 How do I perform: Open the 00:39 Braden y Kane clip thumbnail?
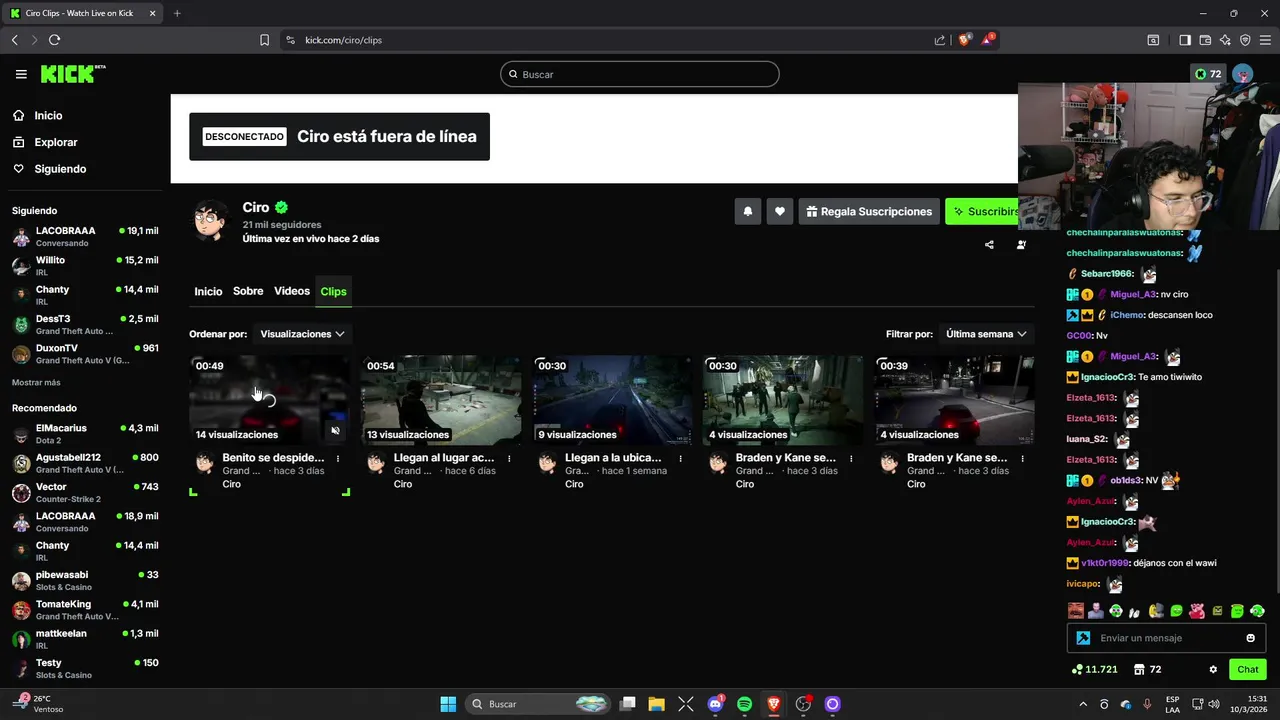click(954, 400)
